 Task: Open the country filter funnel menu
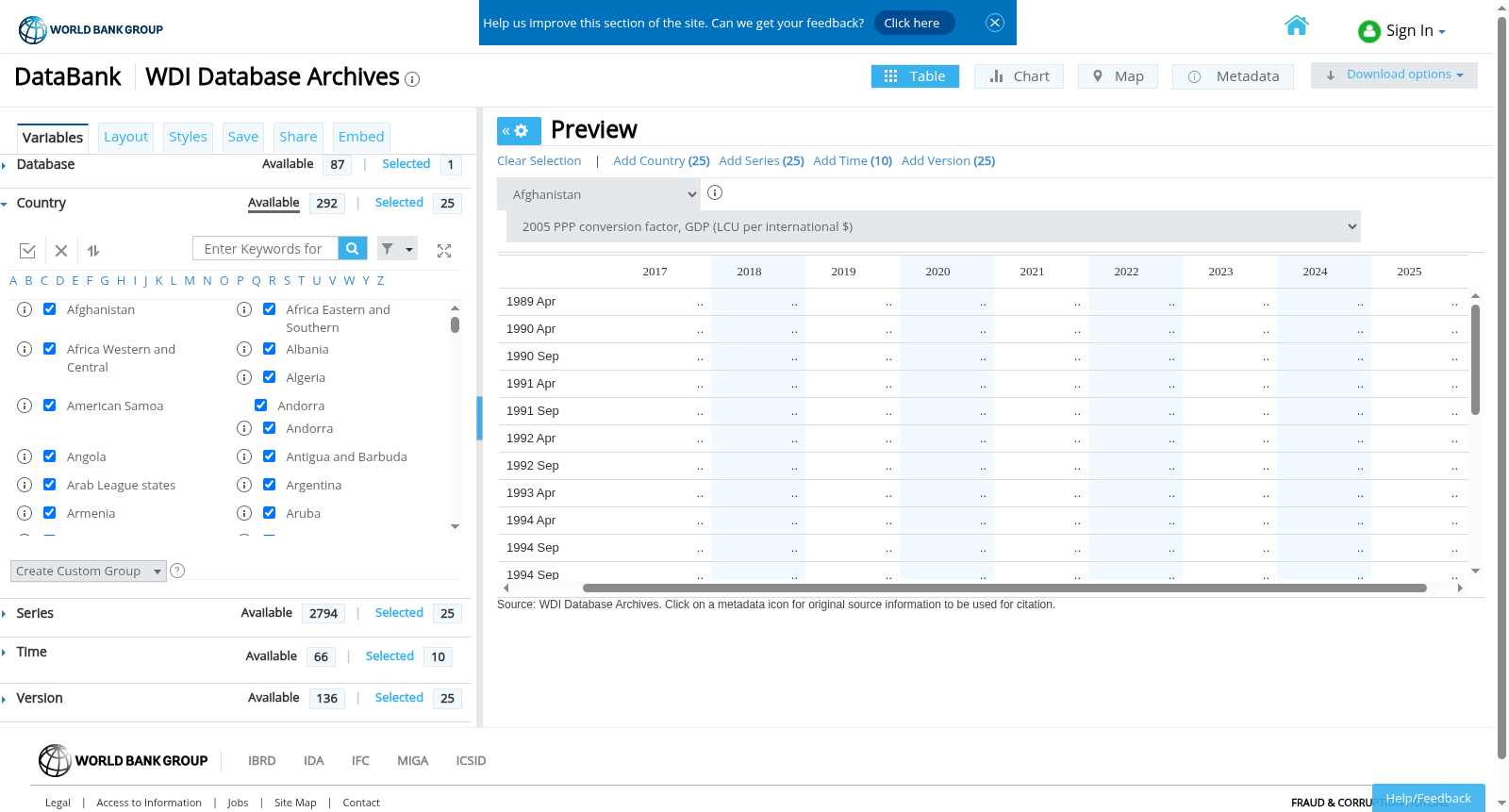397,249
